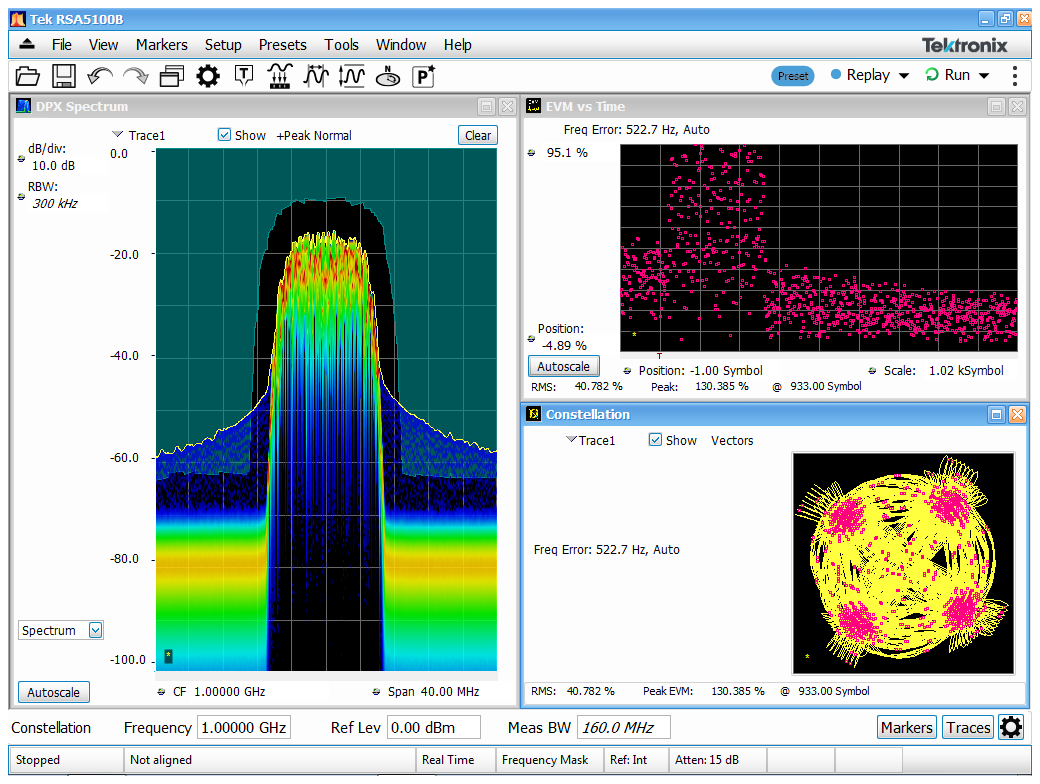Open the Markers menu
Viewport: 1040px width, 784px height.
pyautogui.click(x=161, y=45)
